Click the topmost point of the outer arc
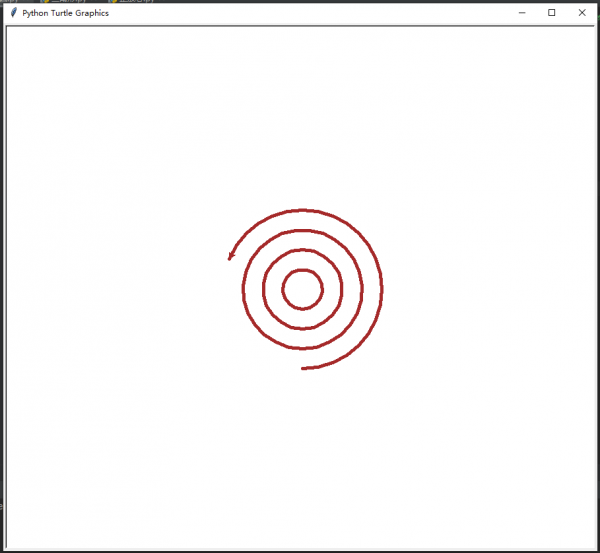 point(302,210)
